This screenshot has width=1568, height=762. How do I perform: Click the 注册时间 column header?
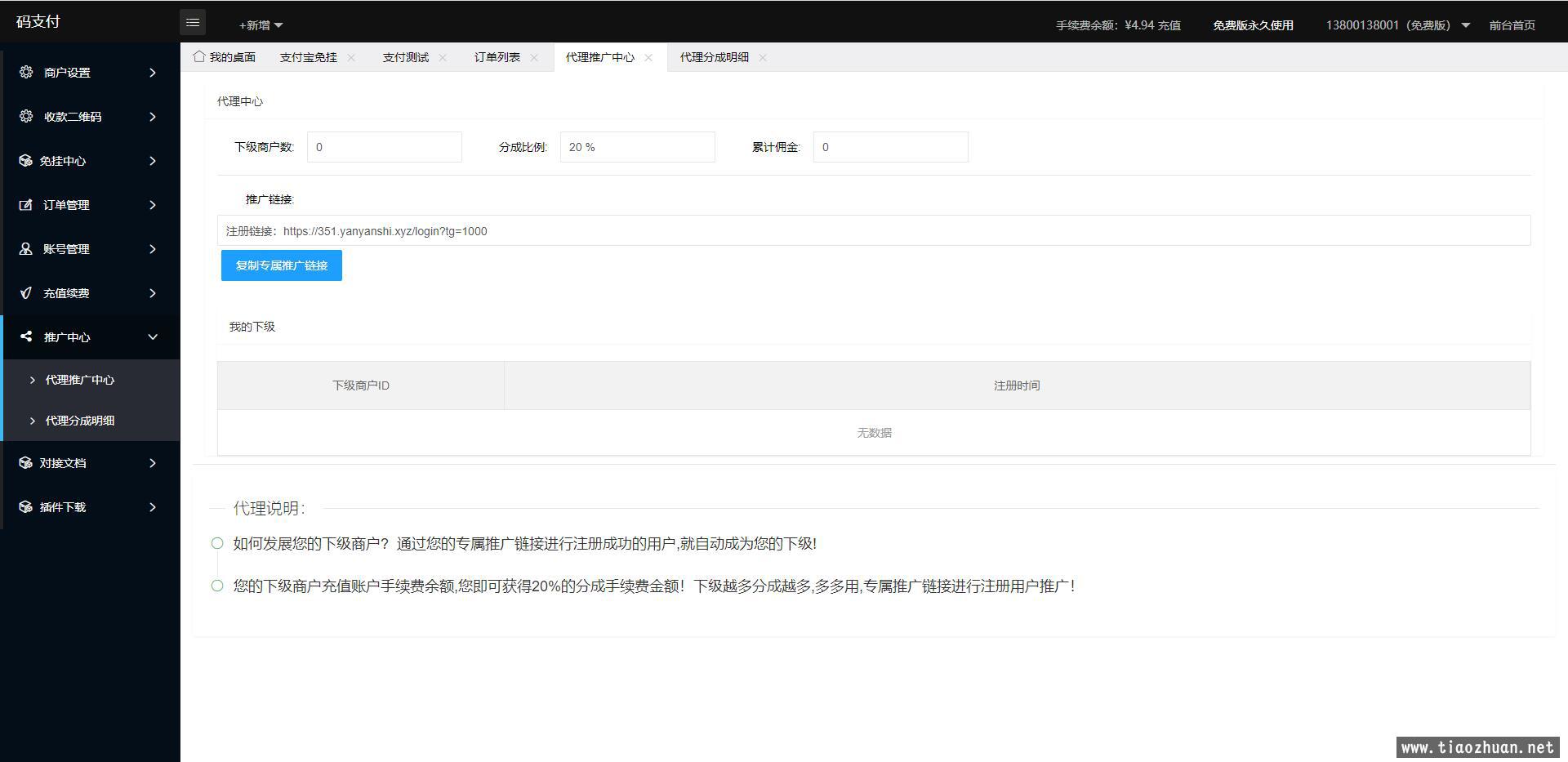click(1017, 385)
